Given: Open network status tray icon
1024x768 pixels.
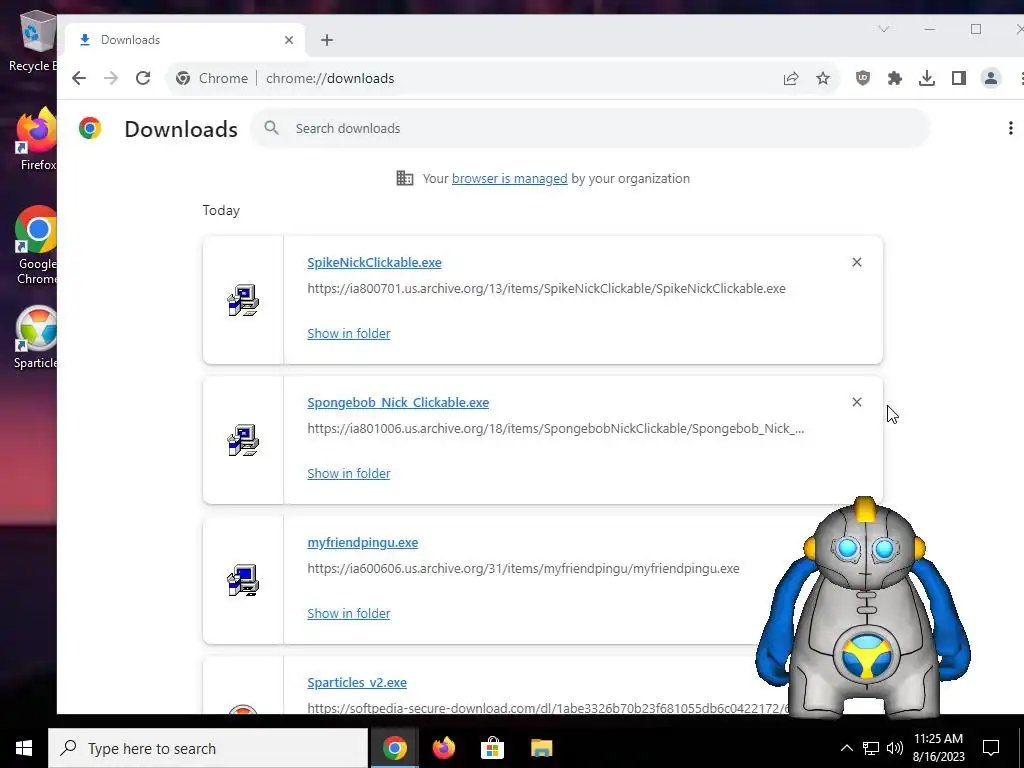Looking at the screenshot, I should tap(871, 748).
